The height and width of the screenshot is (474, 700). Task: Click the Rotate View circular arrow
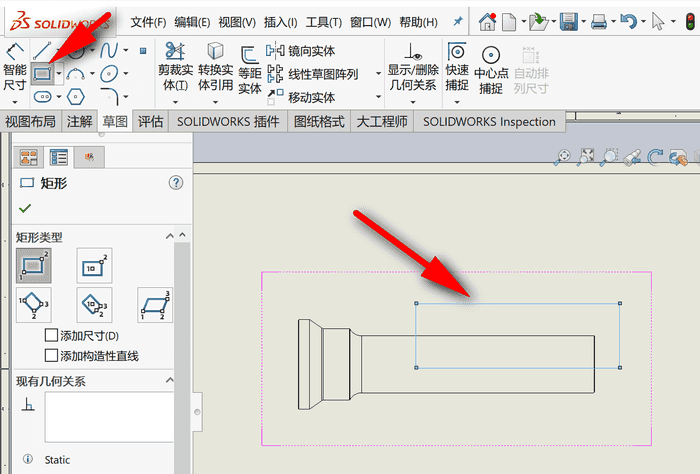tap(655, 157)
